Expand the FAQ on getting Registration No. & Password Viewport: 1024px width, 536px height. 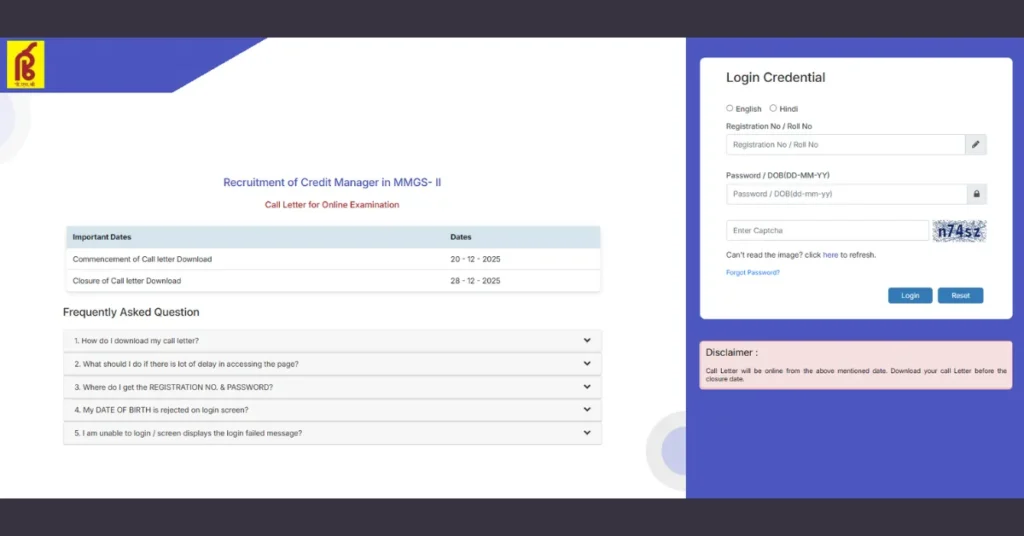coord(332,387)
